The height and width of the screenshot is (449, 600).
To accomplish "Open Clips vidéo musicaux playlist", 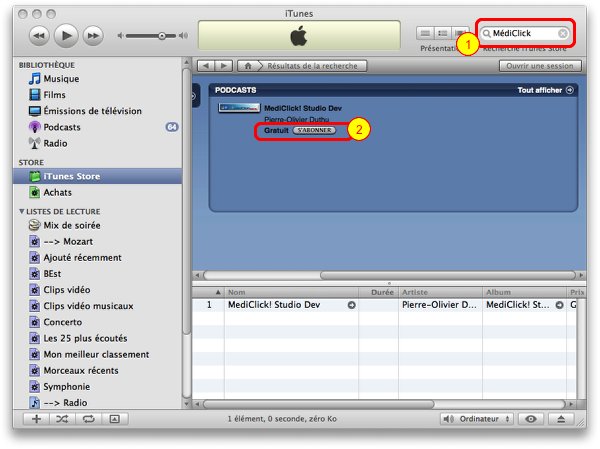I will tap(88, 306).
